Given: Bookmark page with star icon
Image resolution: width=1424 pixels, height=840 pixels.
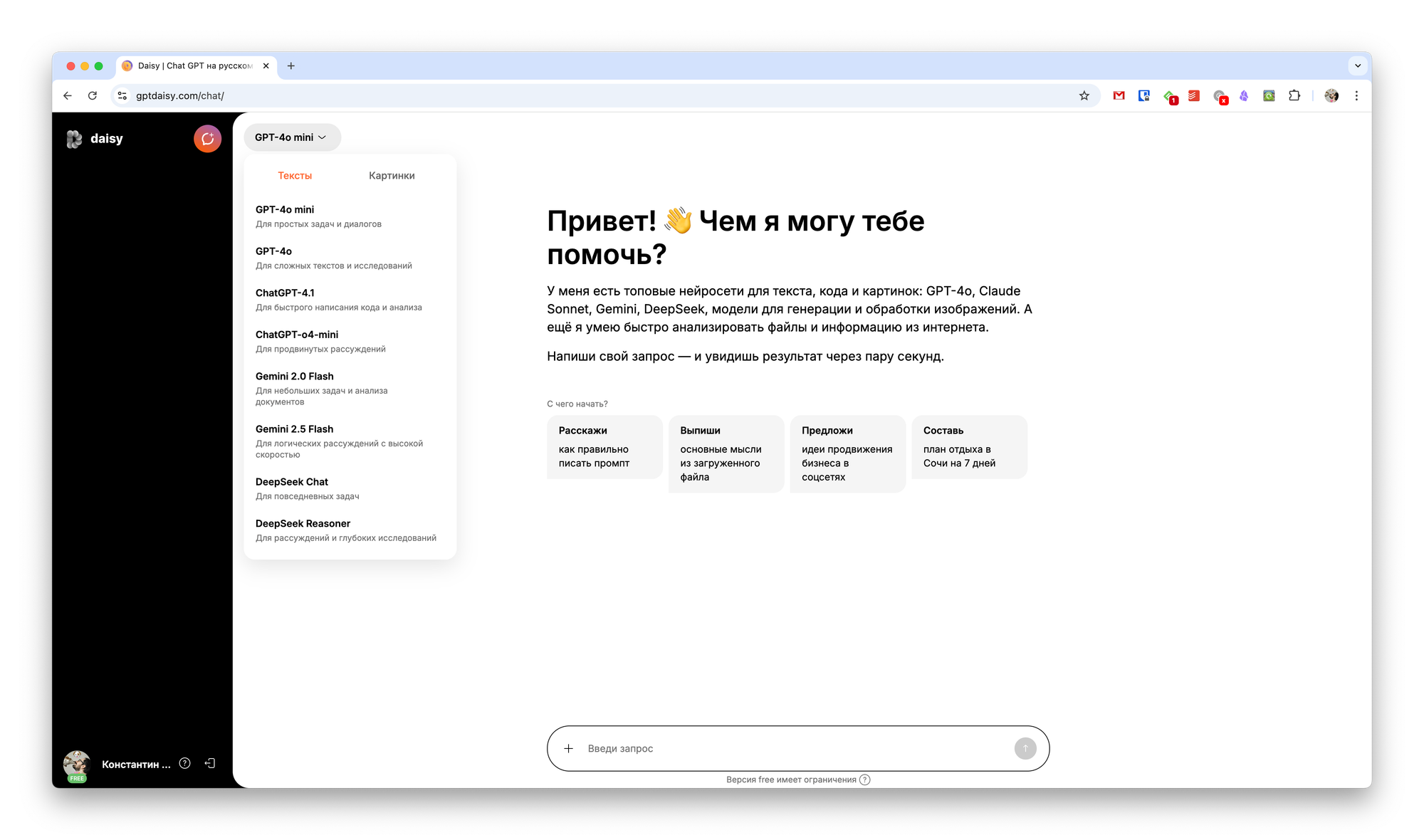Looking at the screenshot, I should pos(1084,95).
